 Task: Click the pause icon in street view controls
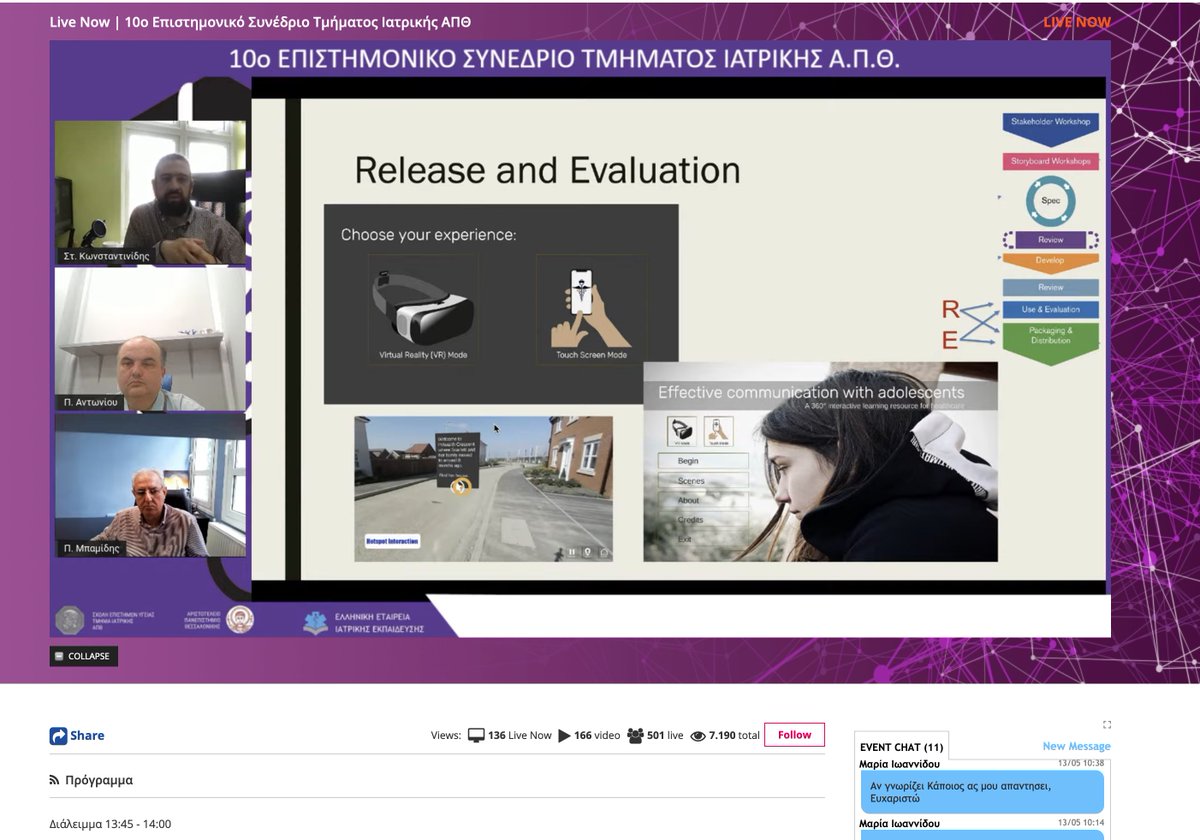tap(572, 551)
